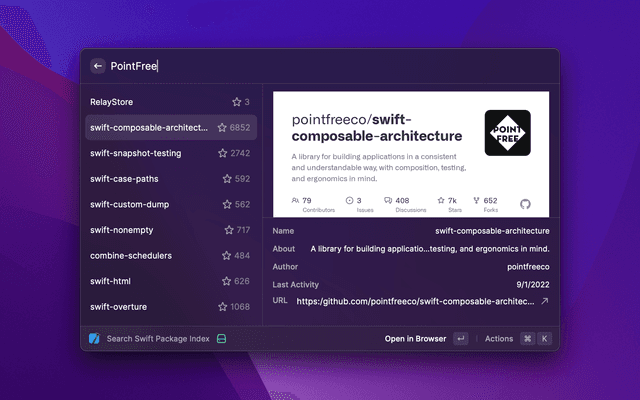Click the star icon for swift-snapshot-testing

[222, 153]
